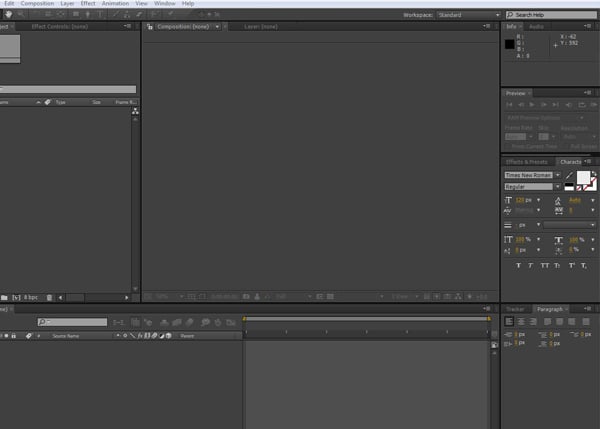Switch to Effect Controls tab
Viewport: 600px width, 429px height.
point(60,27)
